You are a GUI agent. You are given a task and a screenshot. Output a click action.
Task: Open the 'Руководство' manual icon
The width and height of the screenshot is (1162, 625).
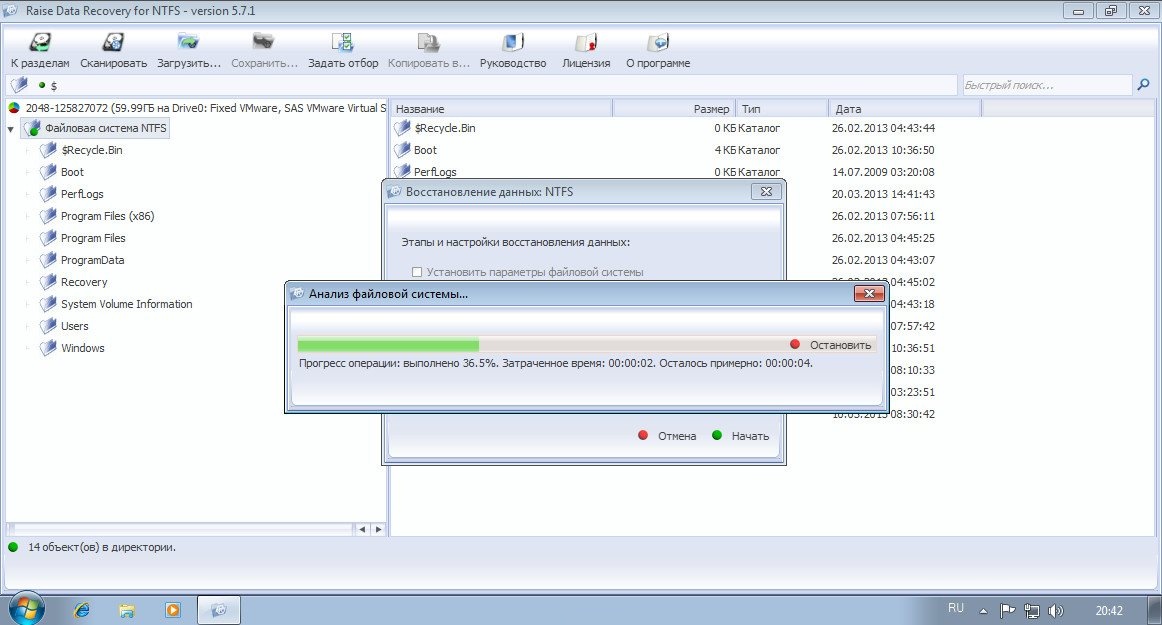click(513, 50)
